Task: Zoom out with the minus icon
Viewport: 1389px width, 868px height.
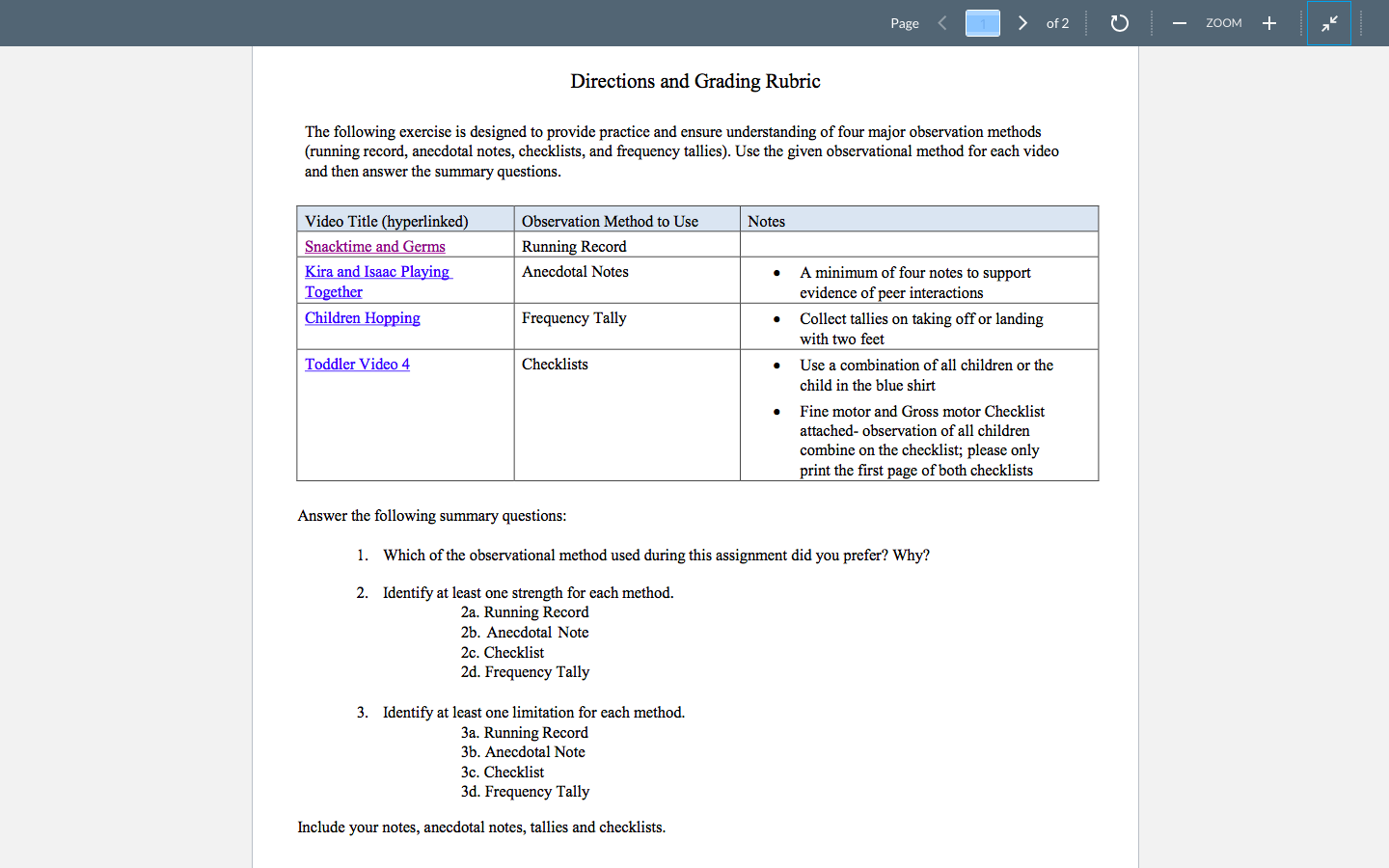Action: pyautogui.click(x=1179, y=23)
